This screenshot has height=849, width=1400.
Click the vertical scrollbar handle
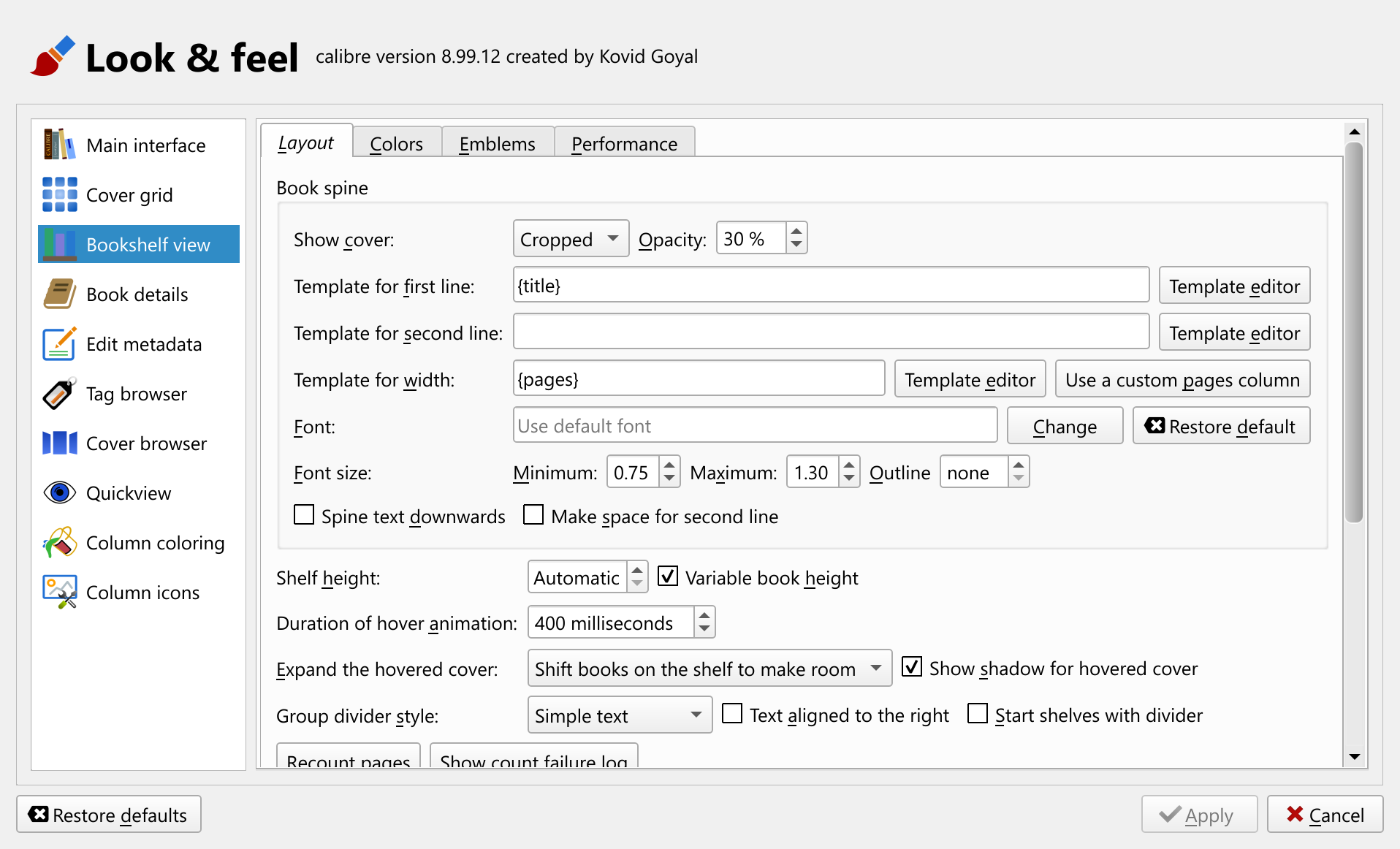pos(1354,332)
